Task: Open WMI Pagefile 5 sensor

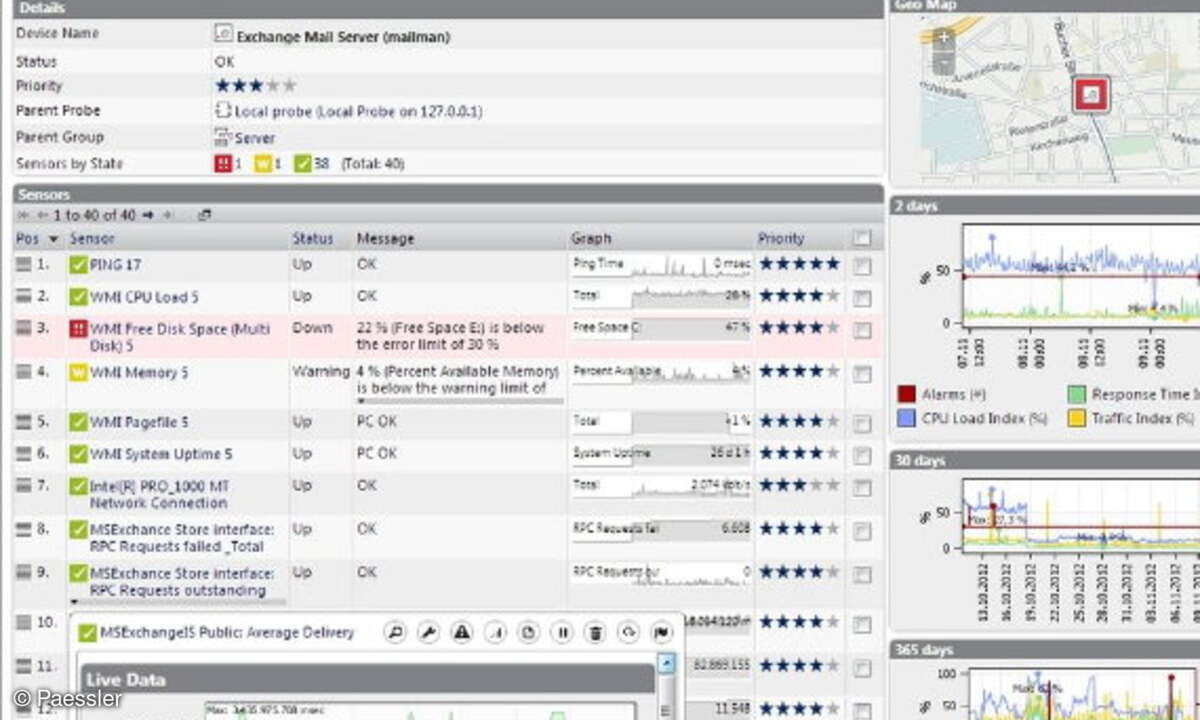Action: tap(139, 422)
